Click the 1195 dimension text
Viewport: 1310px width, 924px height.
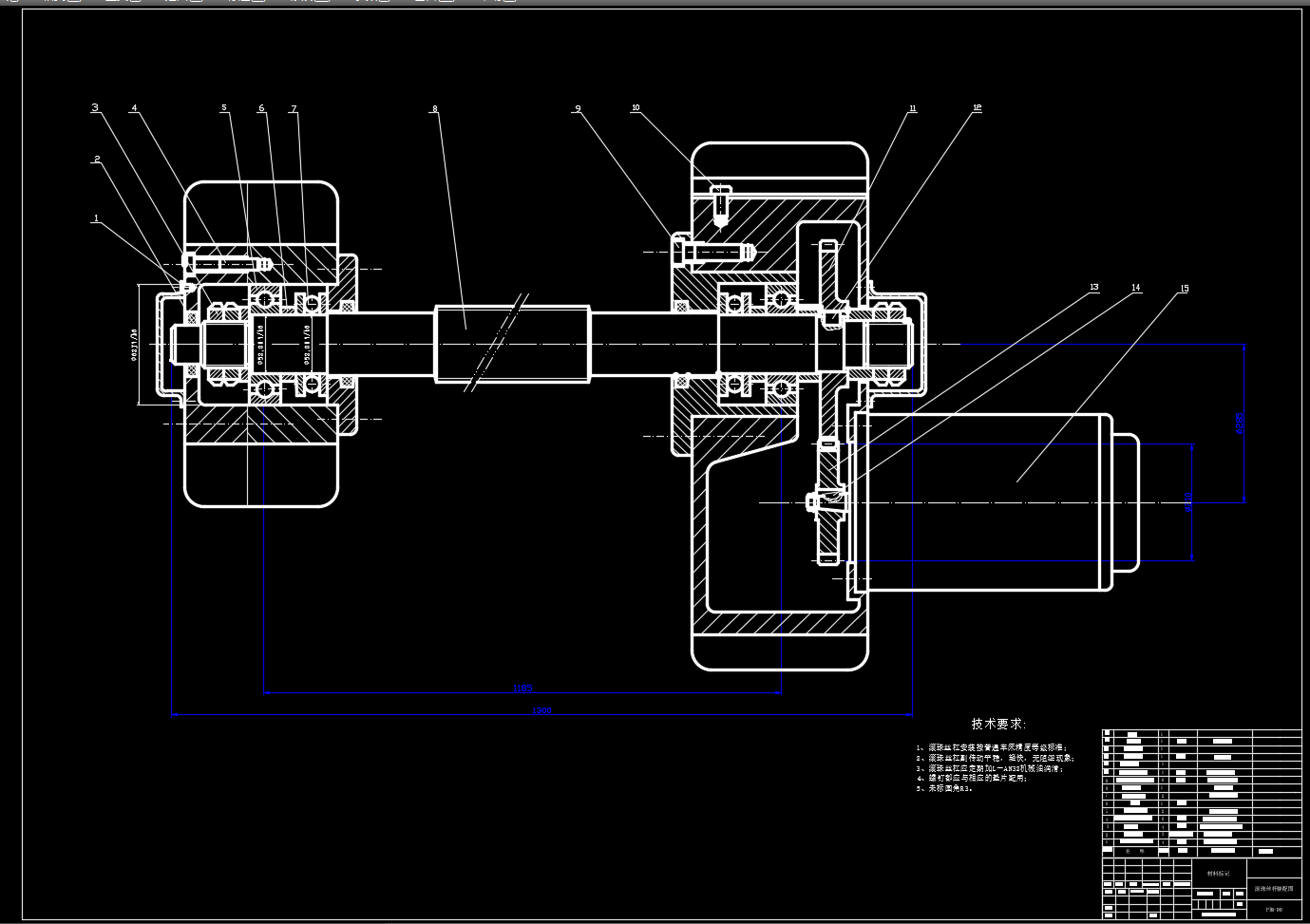[522, 688]
